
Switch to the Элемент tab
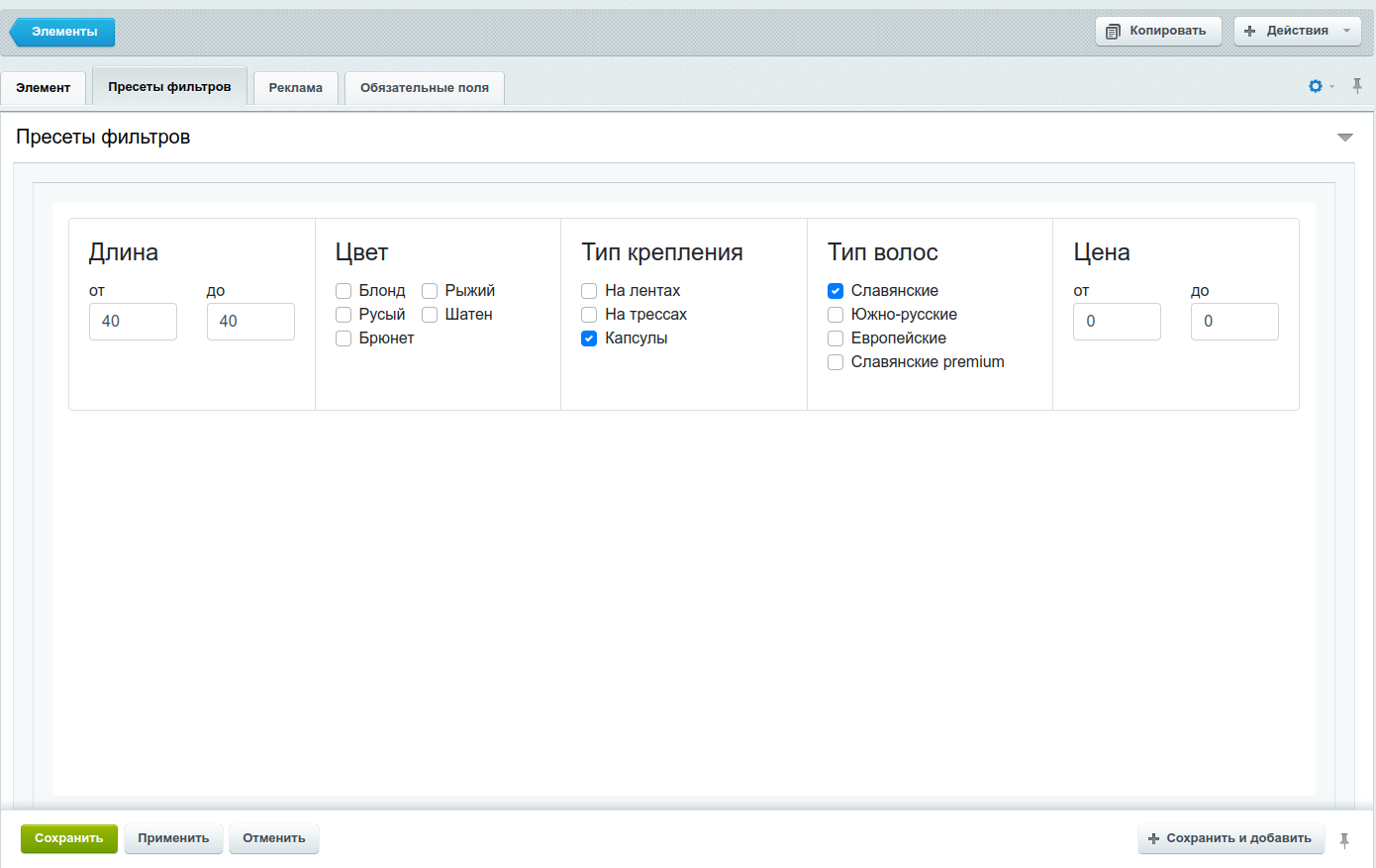pos(44,88)
